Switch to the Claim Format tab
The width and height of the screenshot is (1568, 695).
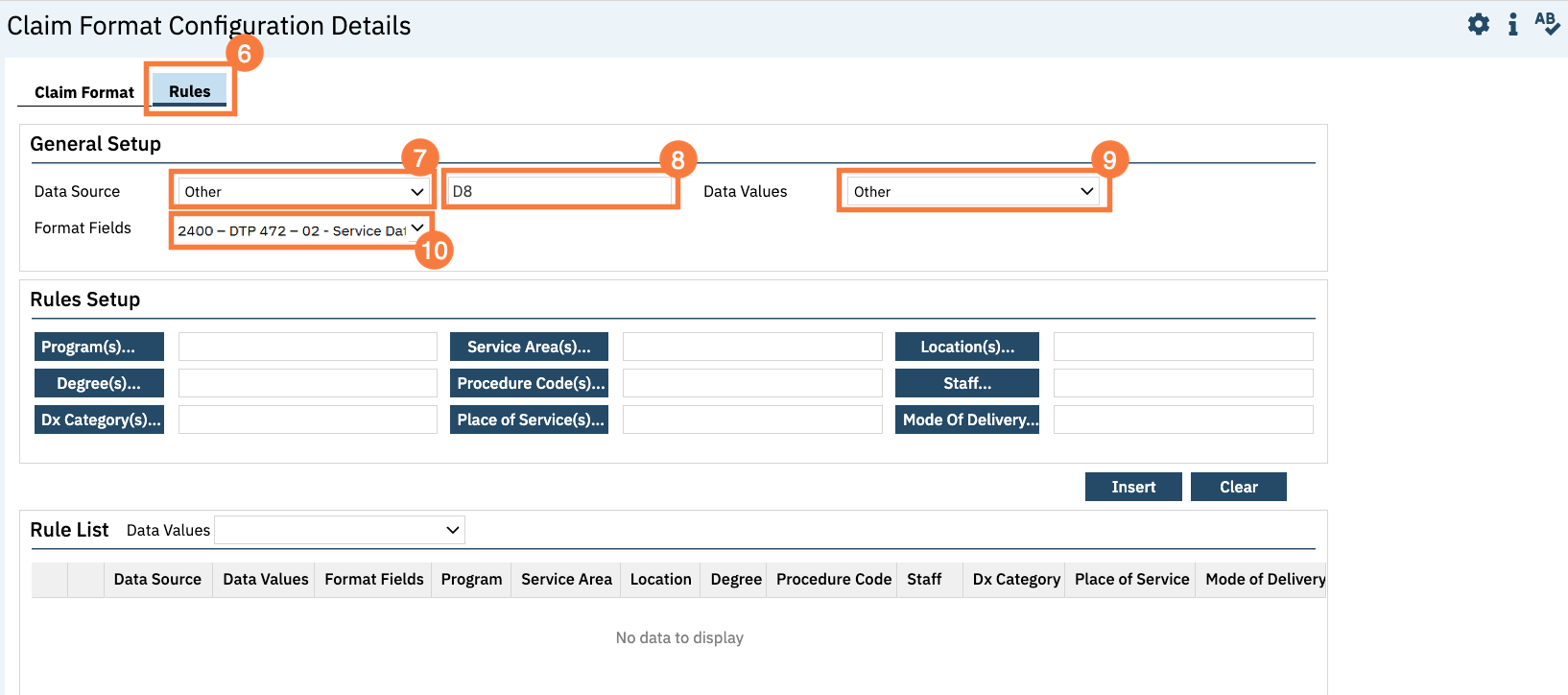click(84, 92)
